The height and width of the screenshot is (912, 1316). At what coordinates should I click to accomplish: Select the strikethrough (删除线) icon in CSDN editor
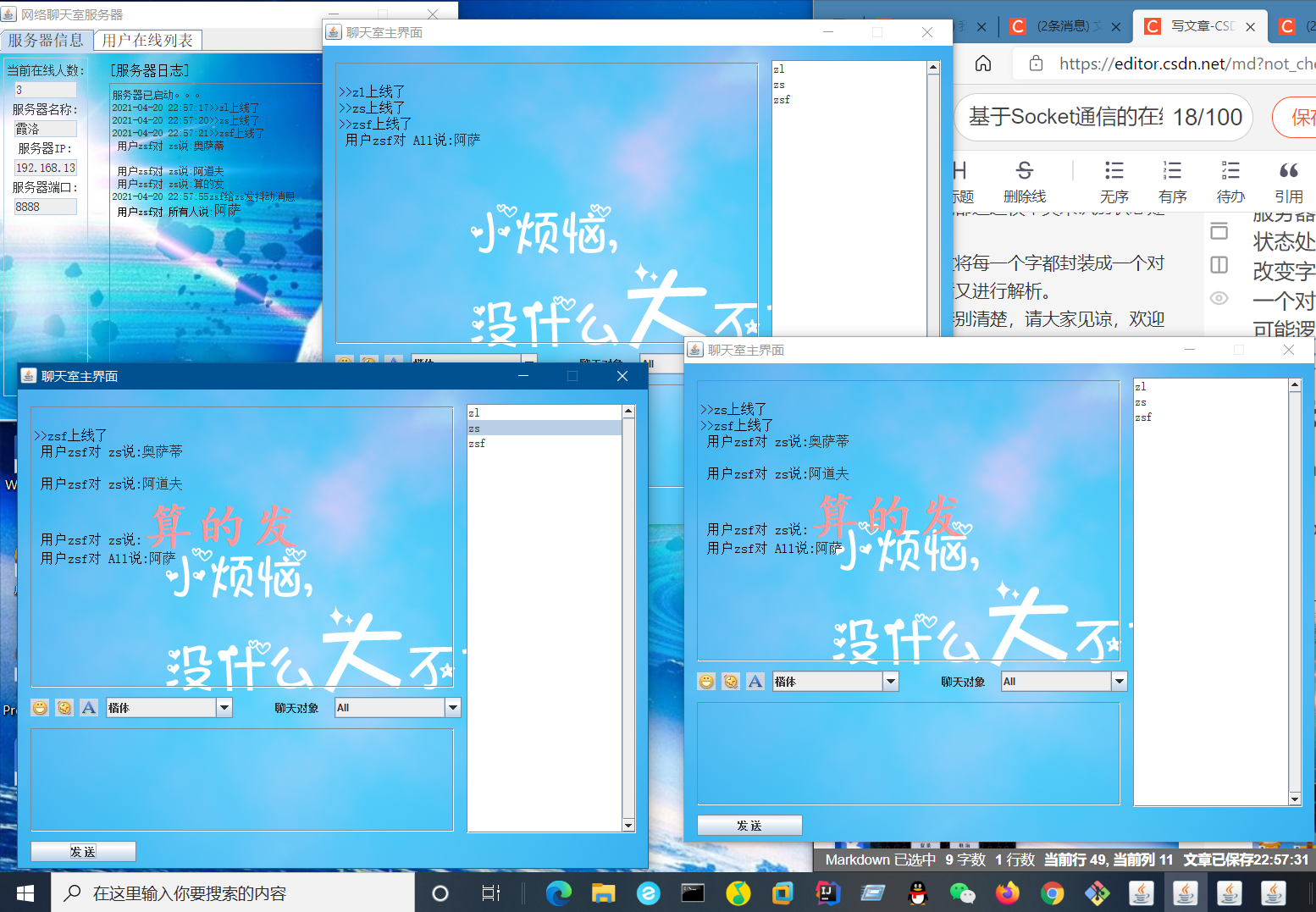1024,172
